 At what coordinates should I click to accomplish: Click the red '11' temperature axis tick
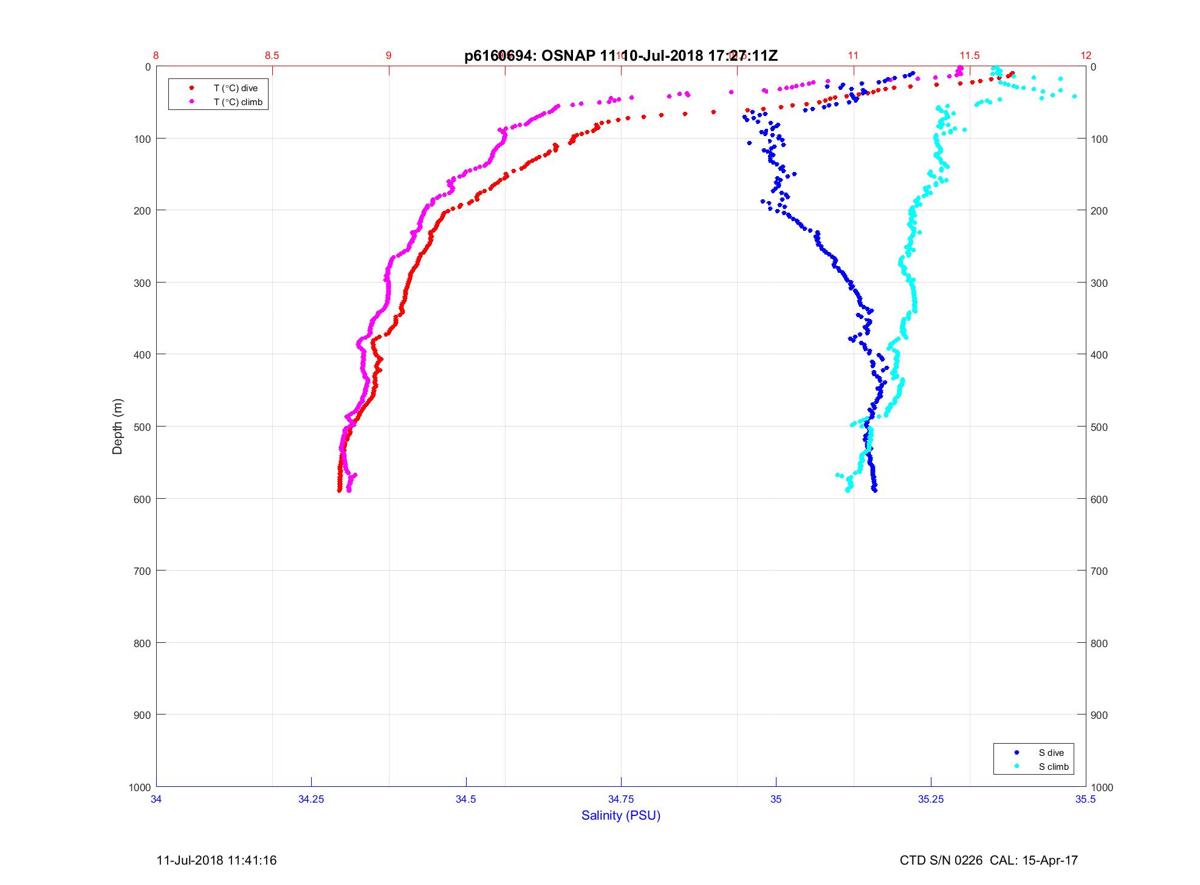[x=853, y=56]
